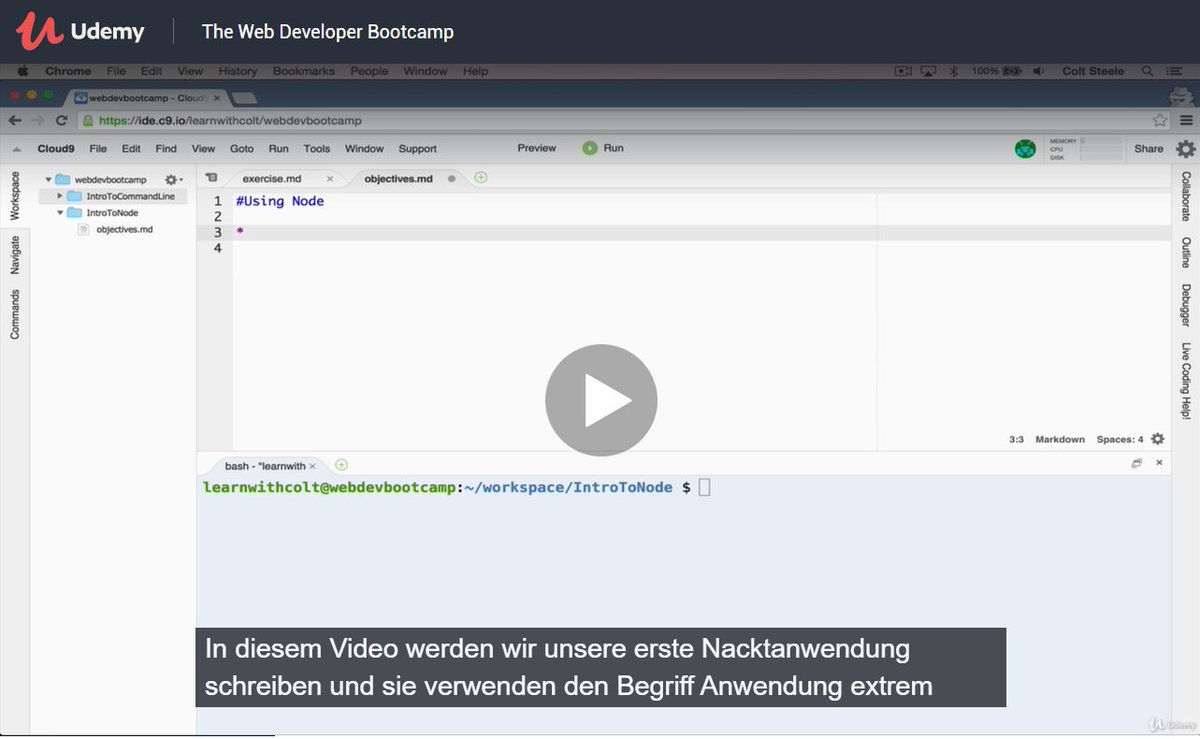Screen dimensions: 1200x739
Task: Click the screen recording status icon
Action: tap(903, 71)
